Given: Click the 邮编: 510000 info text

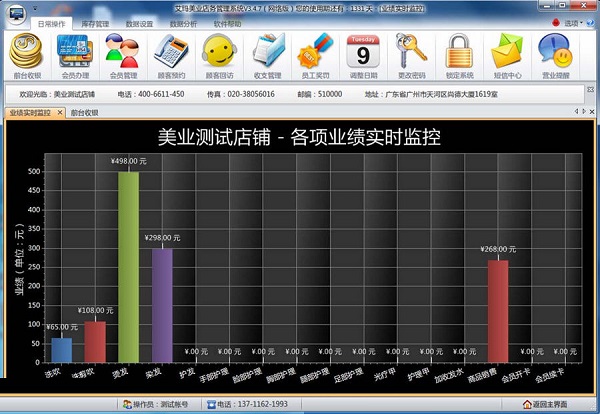Looking at the screenshot, I should 320,94.
